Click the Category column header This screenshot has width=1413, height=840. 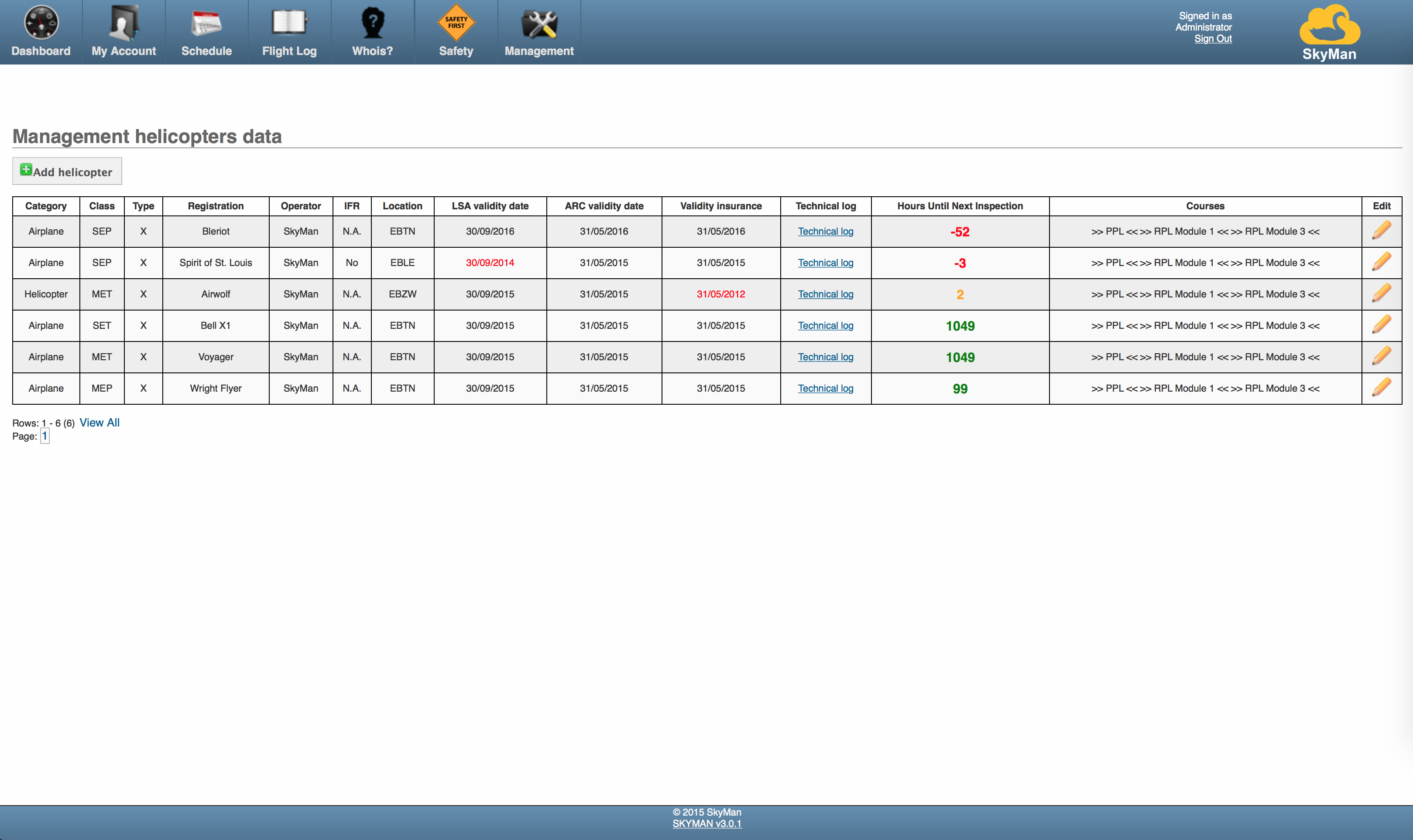(x=46, y=206)
